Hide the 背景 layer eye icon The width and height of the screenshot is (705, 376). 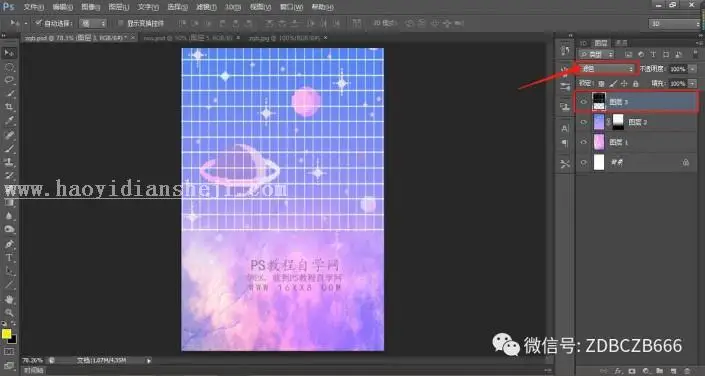click(584, 162)
